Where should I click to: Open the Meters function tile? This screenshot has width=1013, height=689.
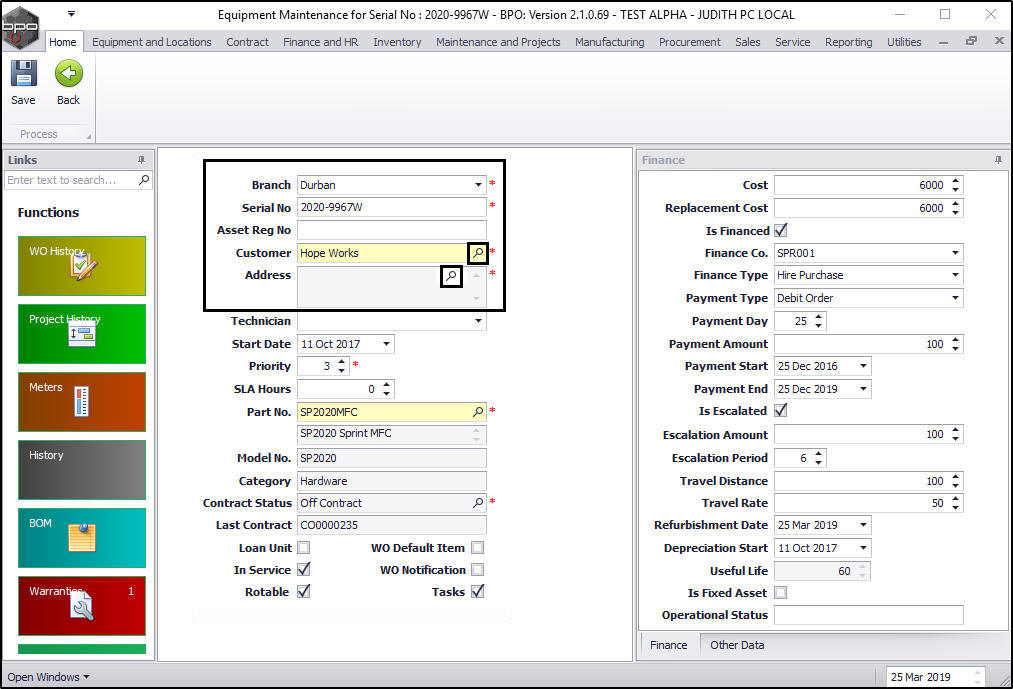point(81,401)
